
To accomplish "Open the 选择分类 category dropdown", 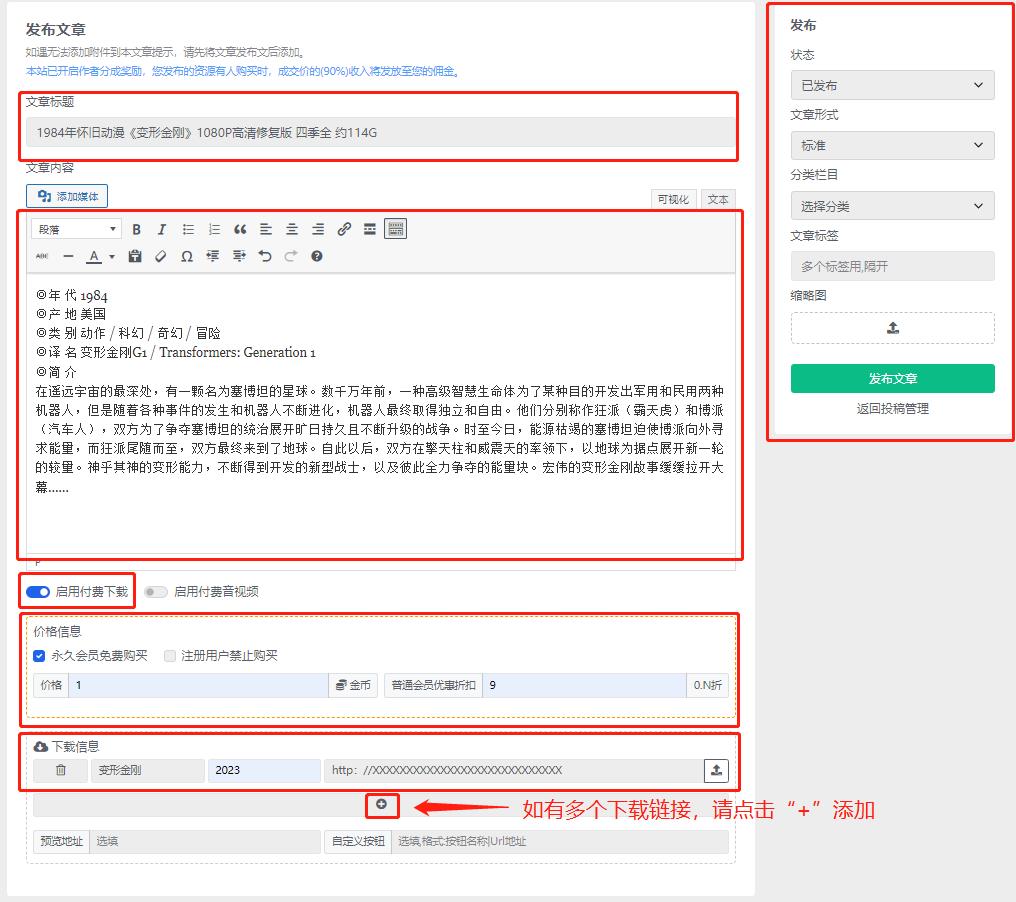I will pos(892,206).
